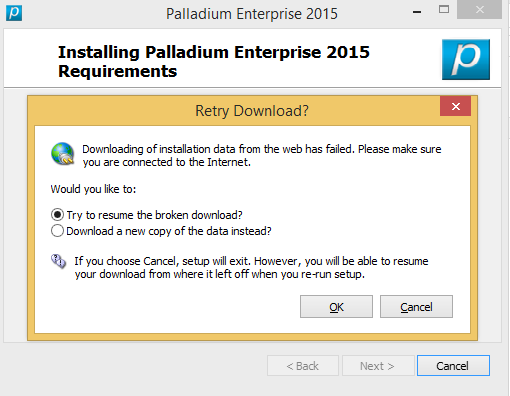Close the Palladium Enterprise 2015 installer window

coord(479,10)
